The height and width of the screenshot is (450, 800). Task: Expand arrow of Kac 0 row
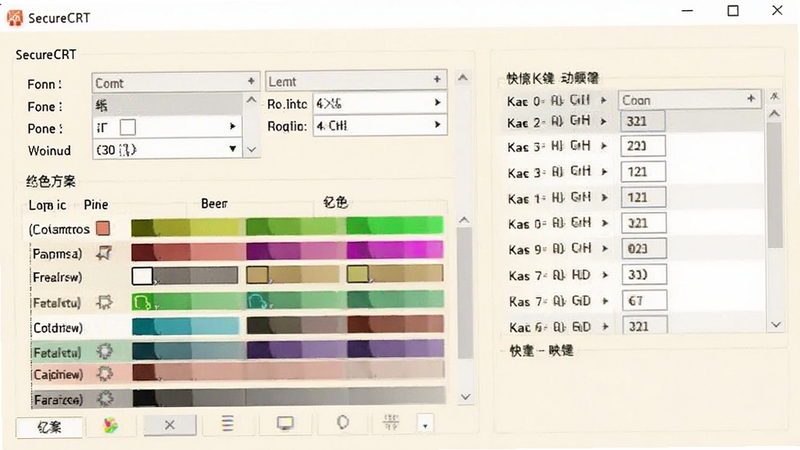pos(604,100)
